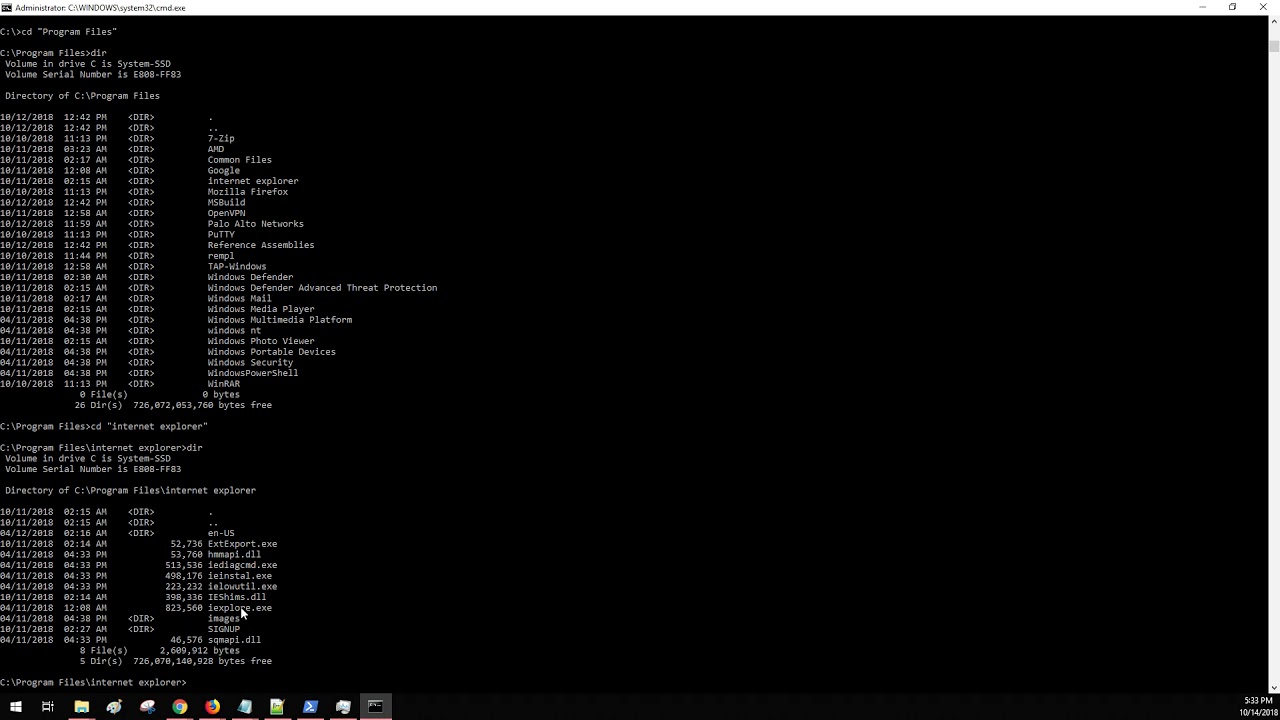Click 'Windows Defender Advanced Threat Protection' entry
Viewport: 1280px width, 720px height.
(322, 288)
